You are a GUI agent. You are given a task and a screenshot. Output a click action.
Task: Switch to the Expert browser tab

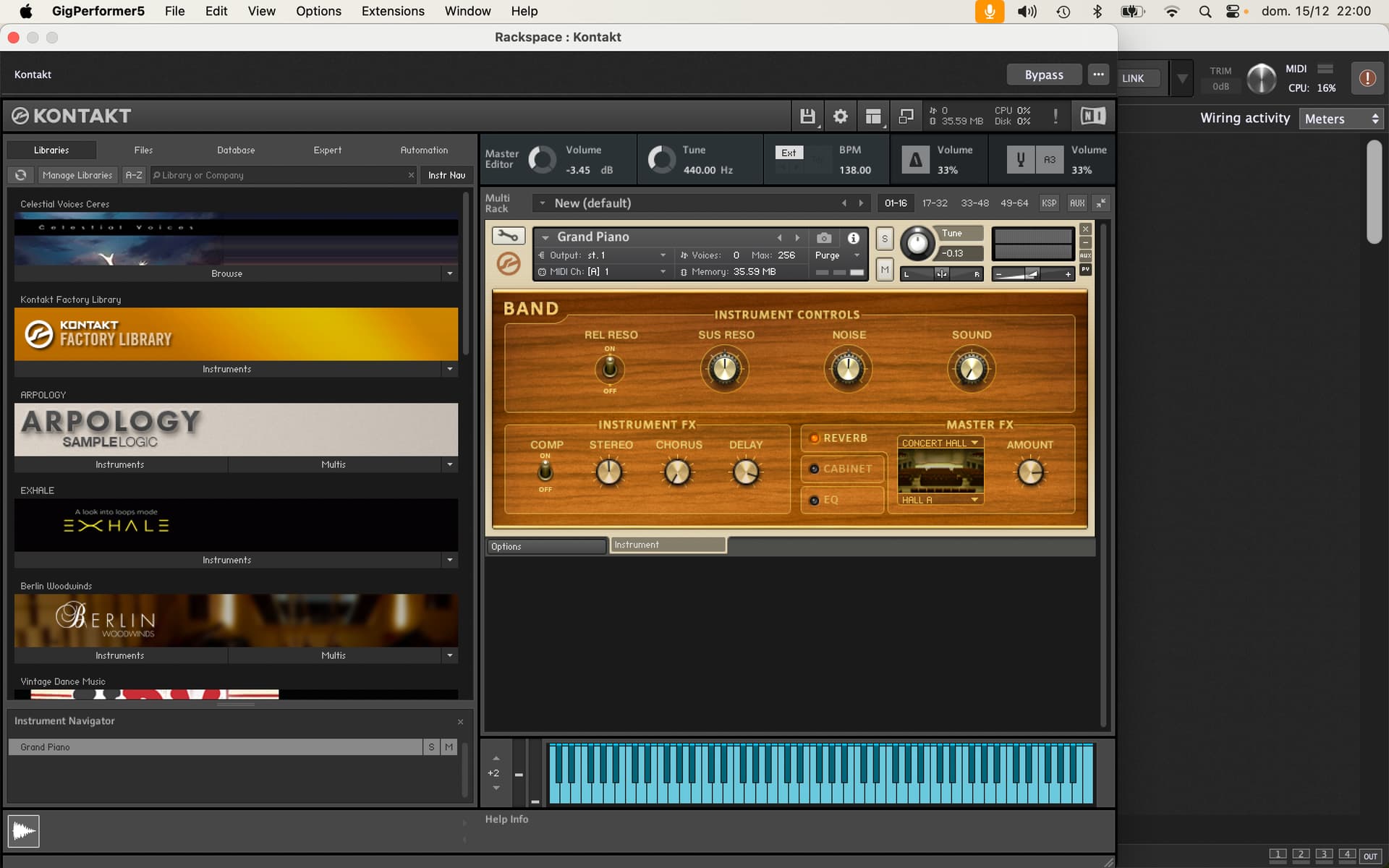[328, 150]
